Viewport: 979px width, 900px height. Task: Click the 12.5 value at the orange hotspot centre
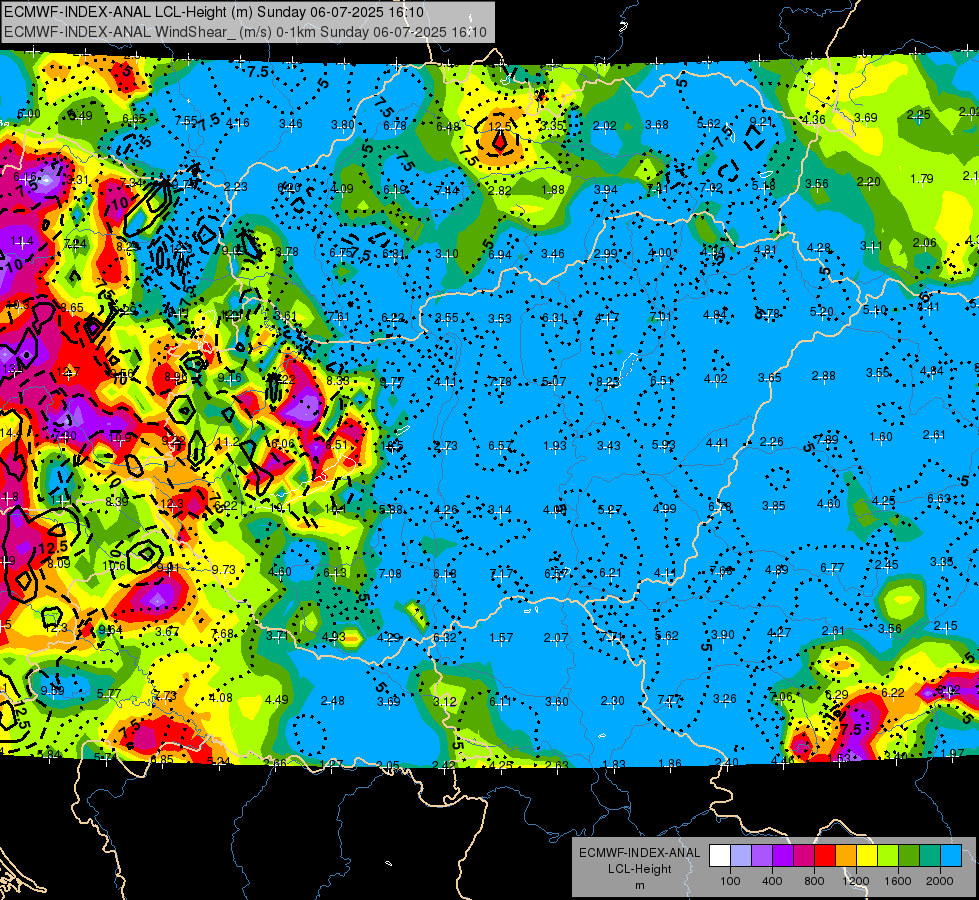[x=499, y=126]
